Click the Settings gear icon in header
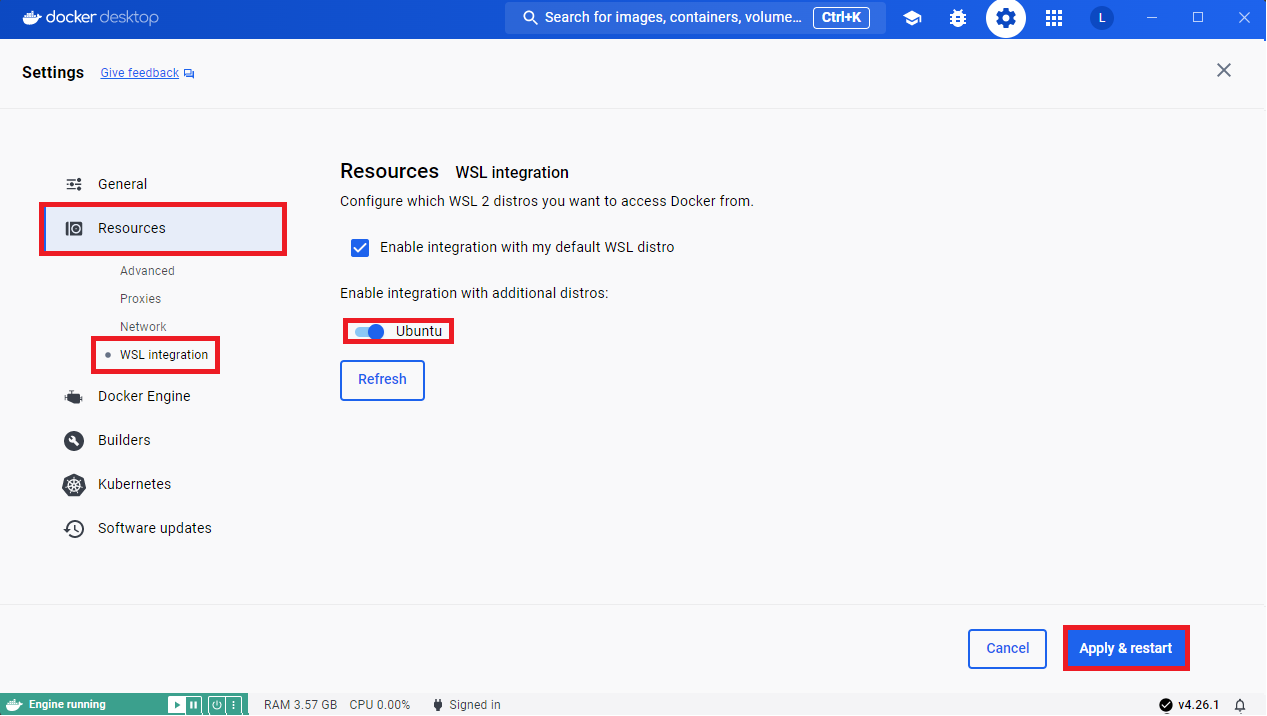This screenshot has height=716, width=1267. tap(1006, 18)
